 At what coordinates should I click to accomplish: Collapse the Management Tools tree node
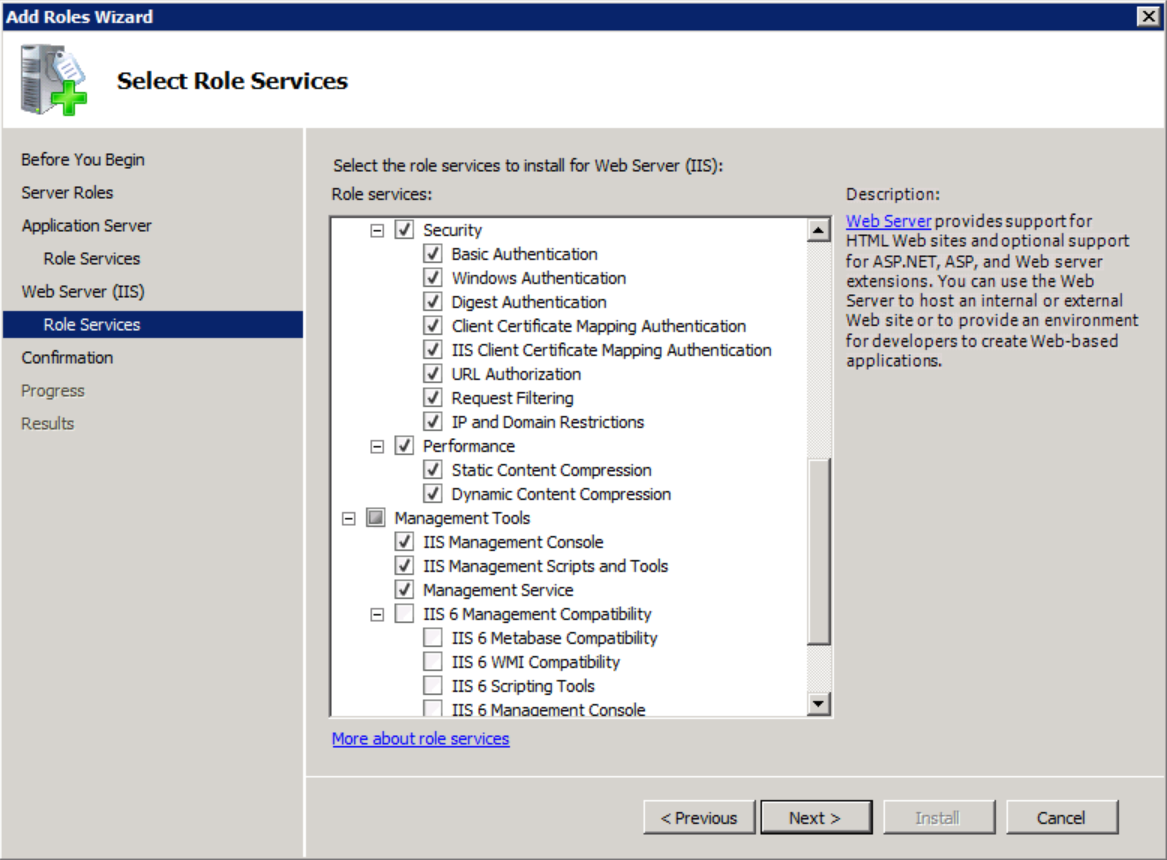[x=348, y=519]
